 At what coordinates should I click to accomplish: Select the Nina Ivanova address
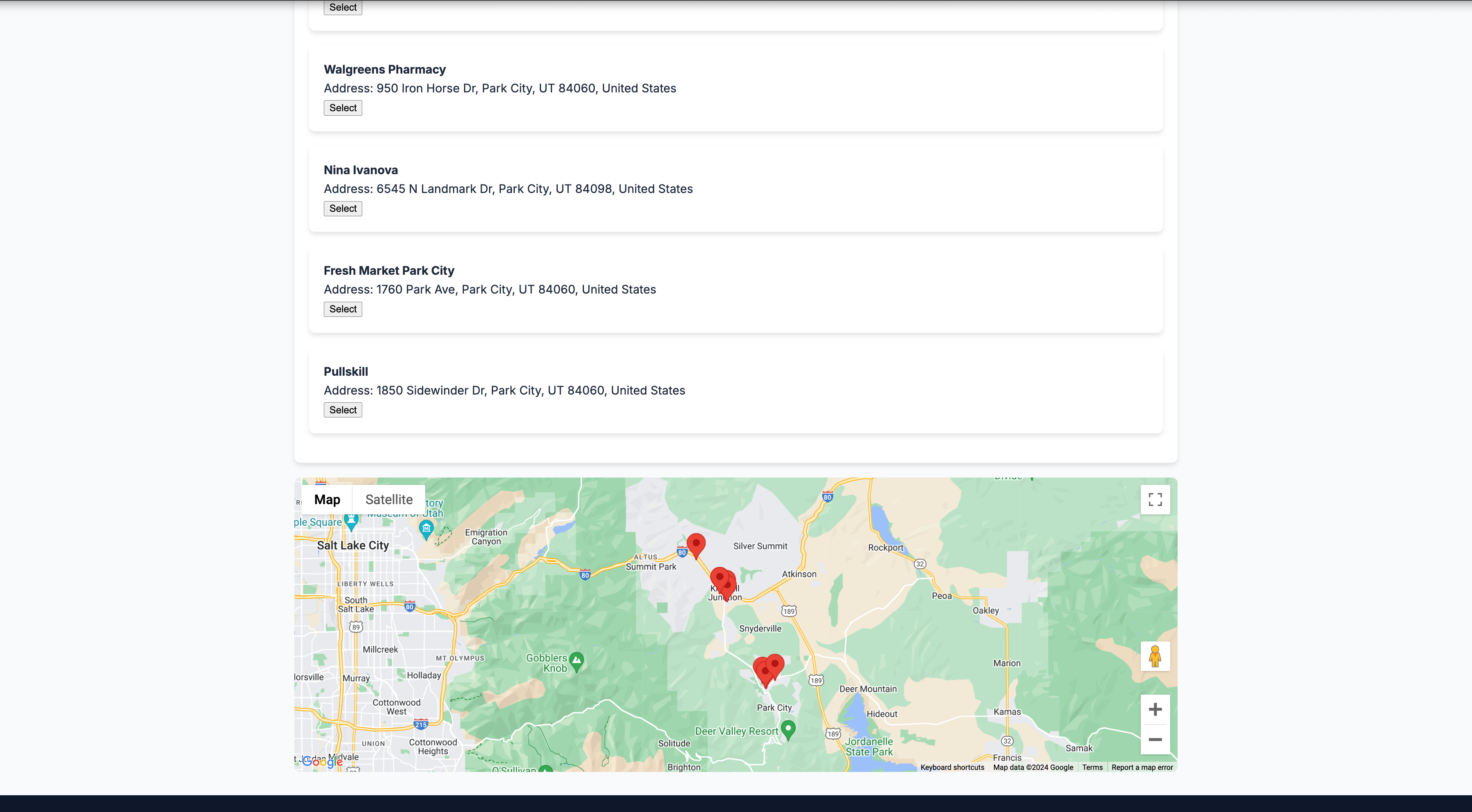tap(343, 209)
